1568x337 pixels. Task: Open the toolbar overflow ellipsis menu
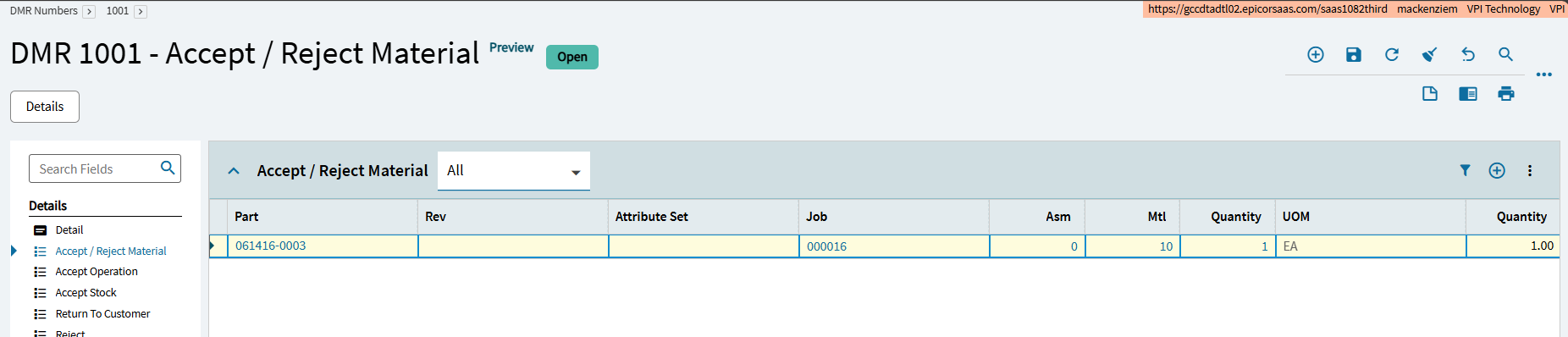[1544, 75]
